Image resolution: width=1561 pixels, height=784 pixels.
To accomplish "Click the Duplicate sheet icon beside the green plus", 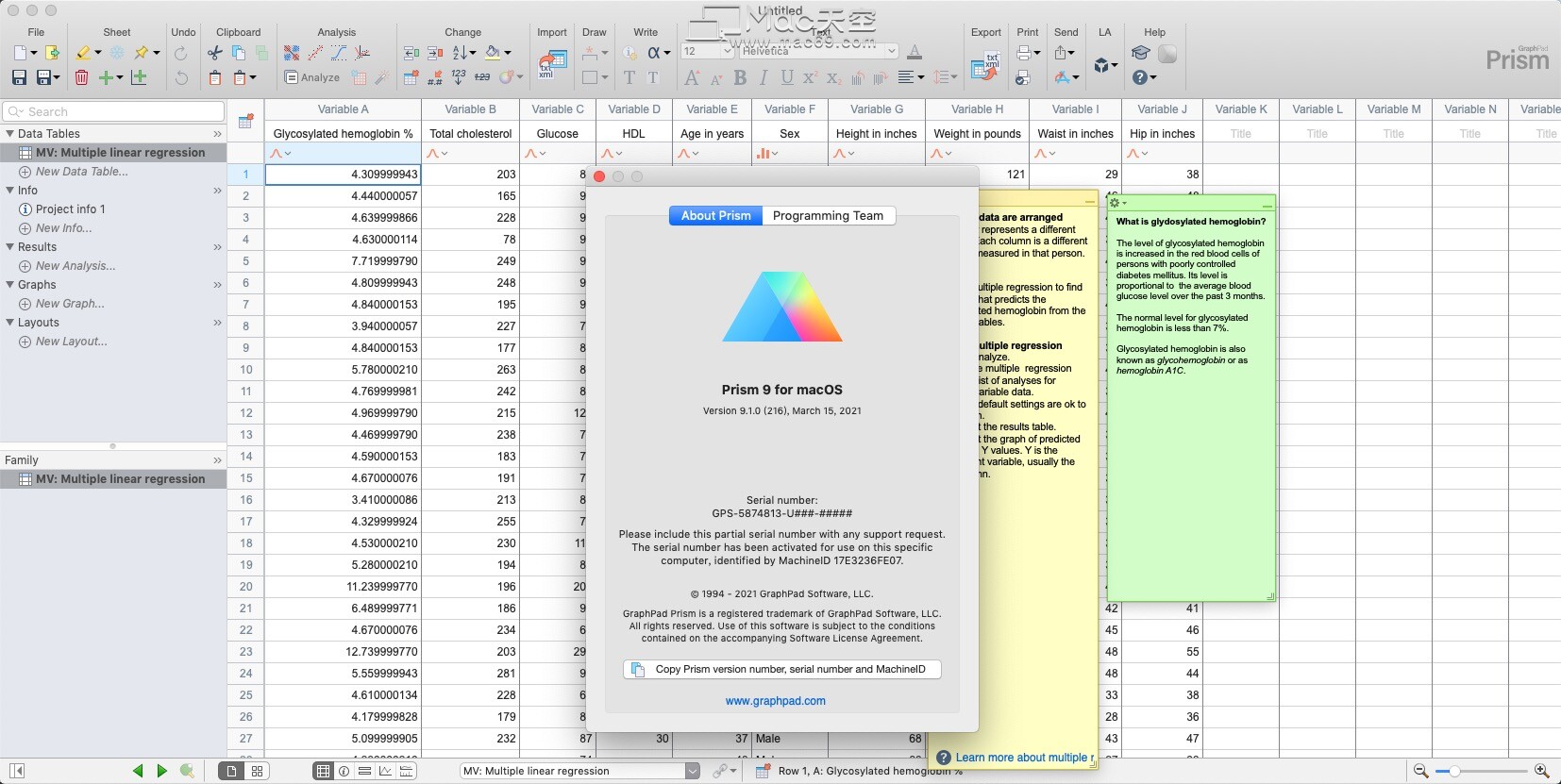I will point(140,77).
